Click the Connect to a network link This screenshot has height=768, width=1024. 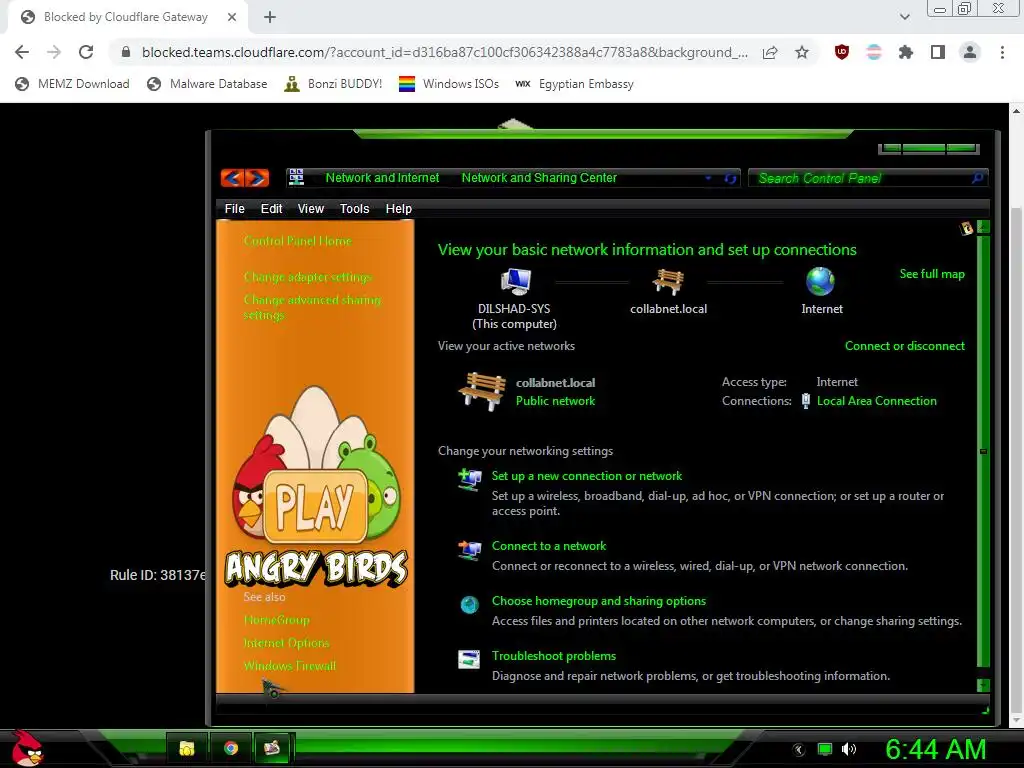549,545
